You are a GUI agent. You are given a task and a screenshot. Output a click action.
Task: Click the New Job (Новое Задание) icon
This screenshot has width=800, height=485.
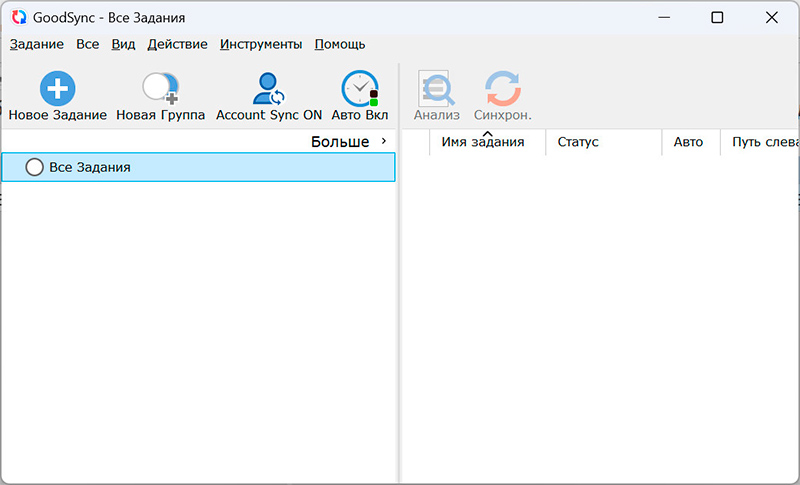pos(57,89)
